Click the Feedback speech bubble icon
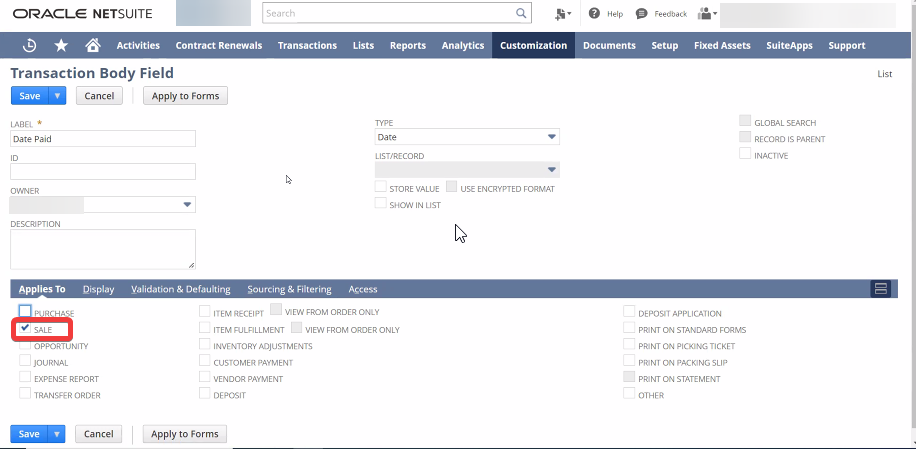Viewport: 916px width, 449px height. point(641,13)
